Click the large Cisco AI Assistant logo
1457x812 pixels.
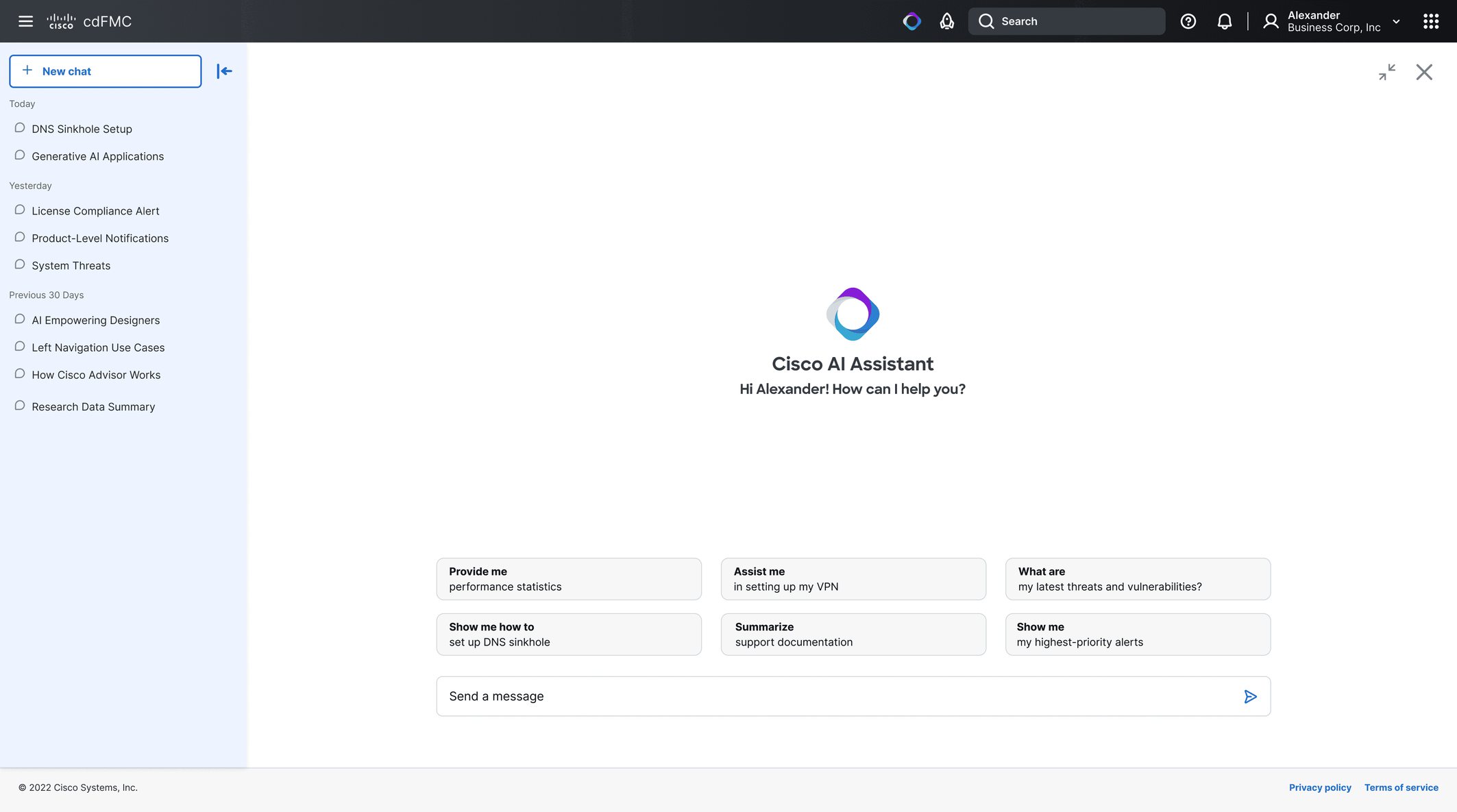pyautogui.click(x=853, y=314)
